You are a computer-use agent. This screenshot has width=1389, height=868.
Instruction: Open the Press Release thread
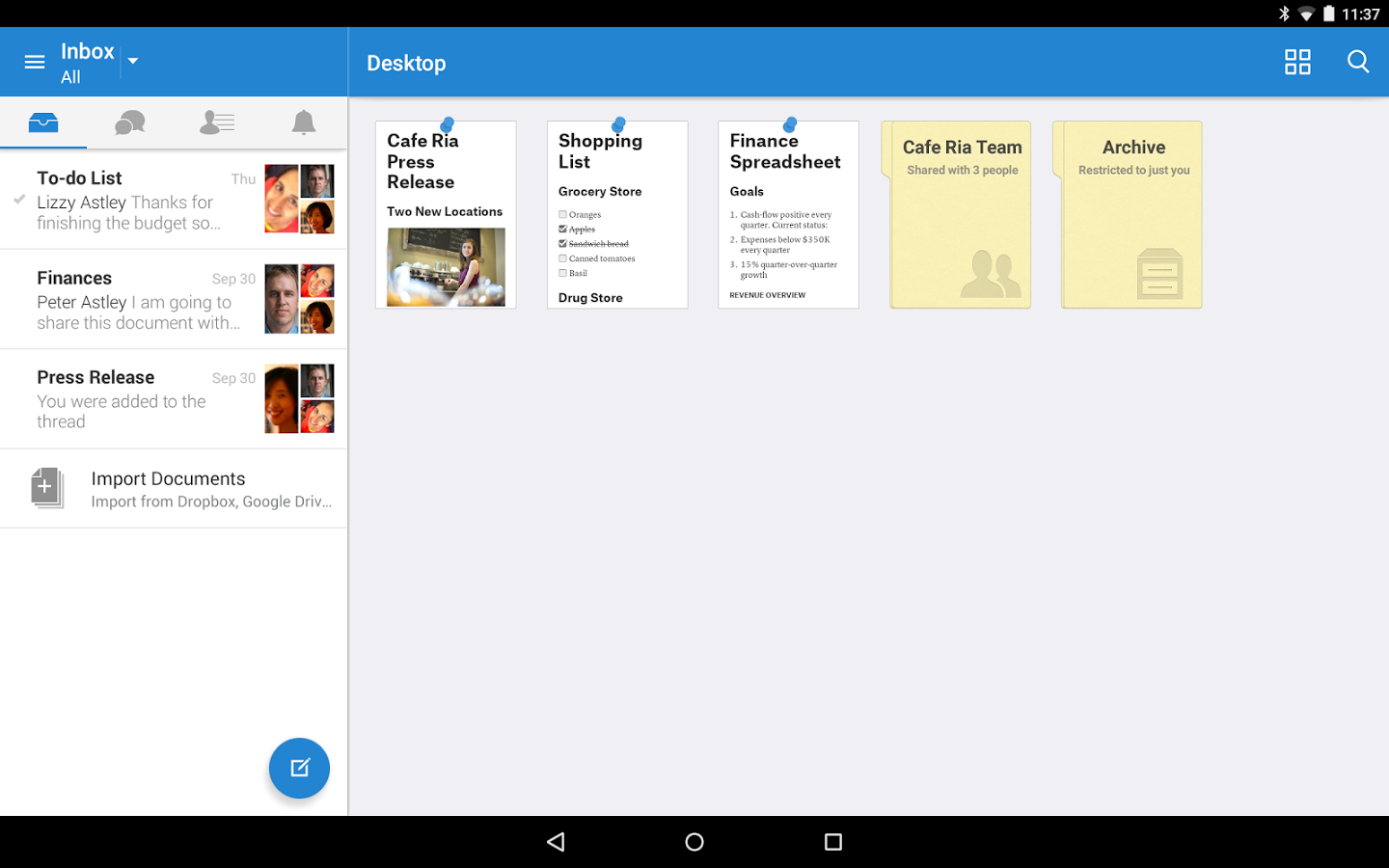tap(174, 398)
